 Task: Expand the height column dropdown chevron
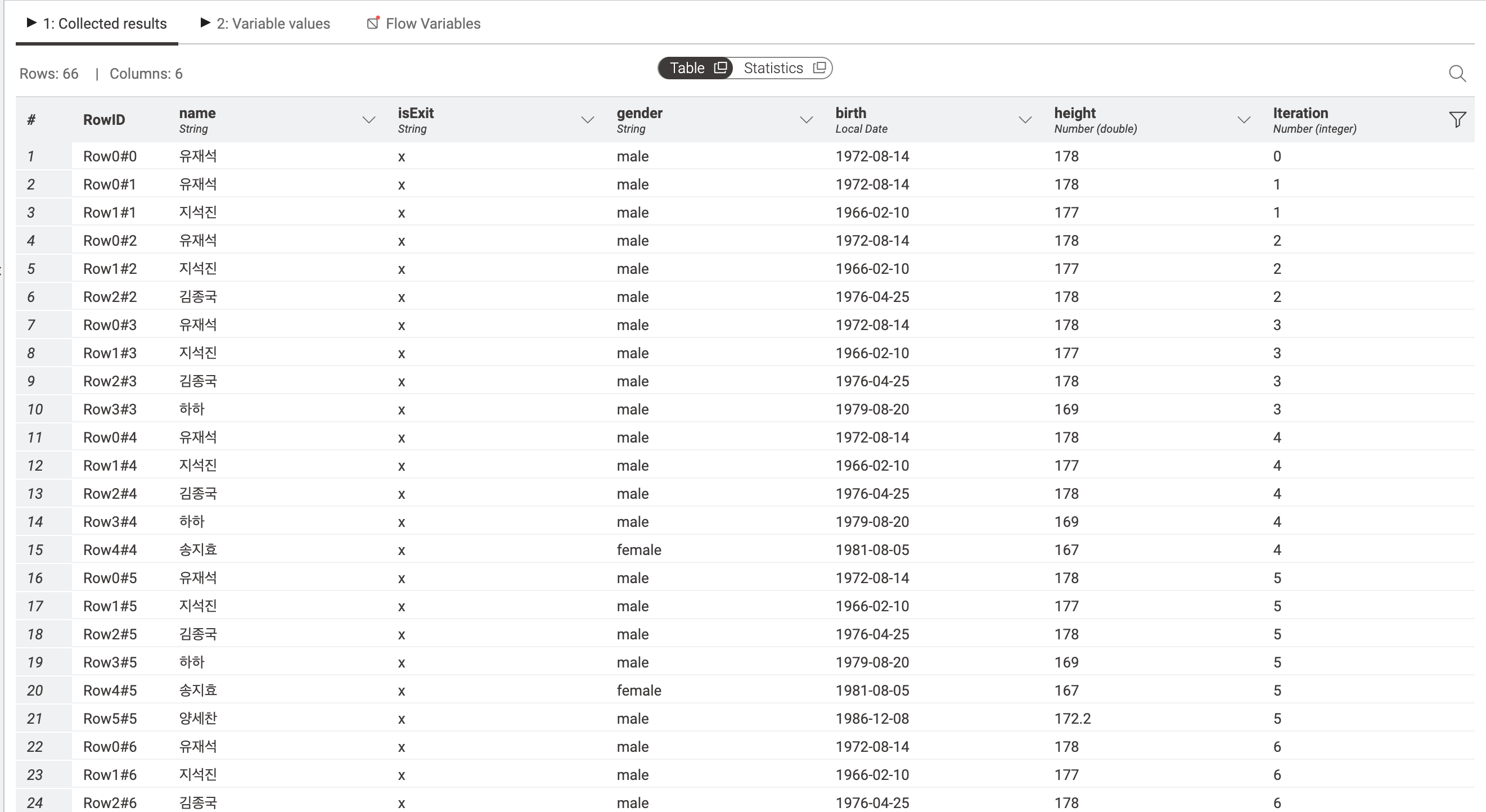coord(1244,120)
